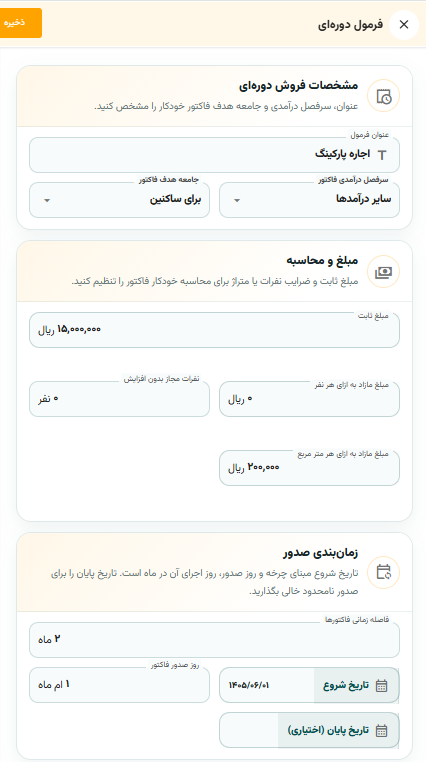Open the جامعه هدف فاکتور dropdown

[119, 200]
